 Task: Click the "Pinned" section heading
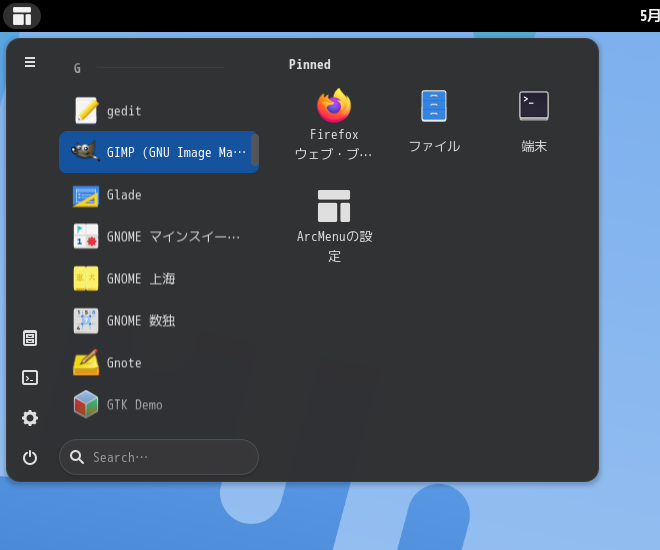[x=309, y=64]
